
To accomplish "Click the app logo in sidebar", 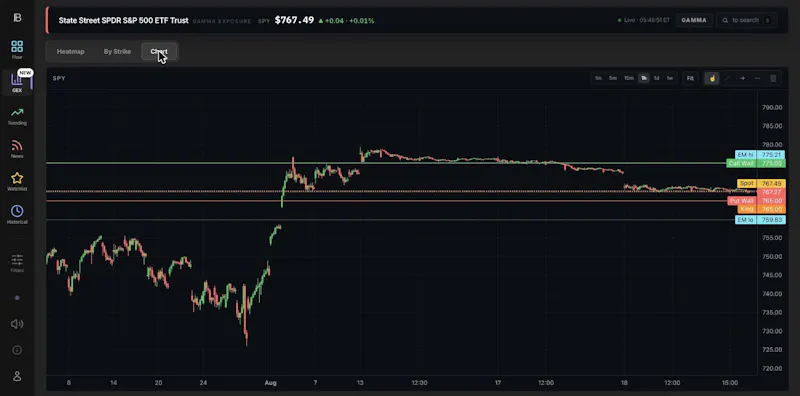I will click(17, 17).
